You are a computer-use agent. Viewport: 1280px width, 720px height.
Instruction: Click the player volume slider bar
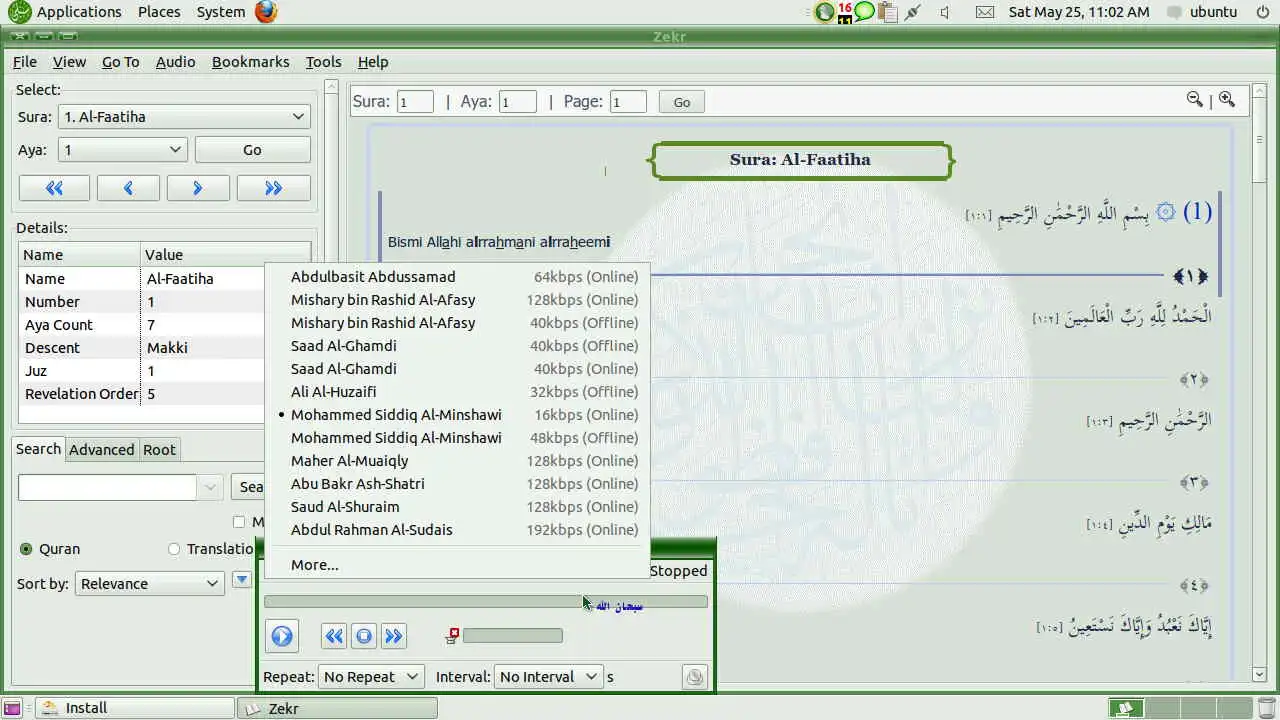(513, 635)
